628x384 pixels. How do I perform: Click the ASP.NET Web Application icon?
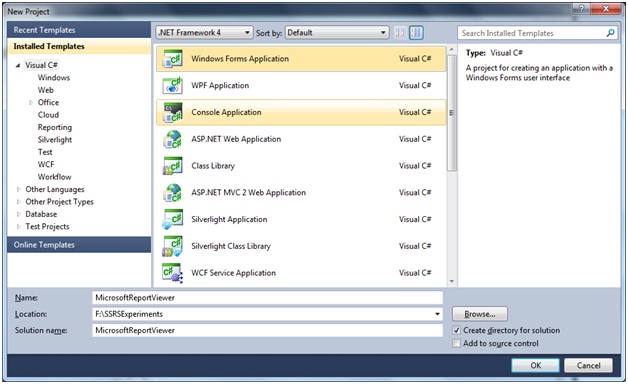coord(173,139)
